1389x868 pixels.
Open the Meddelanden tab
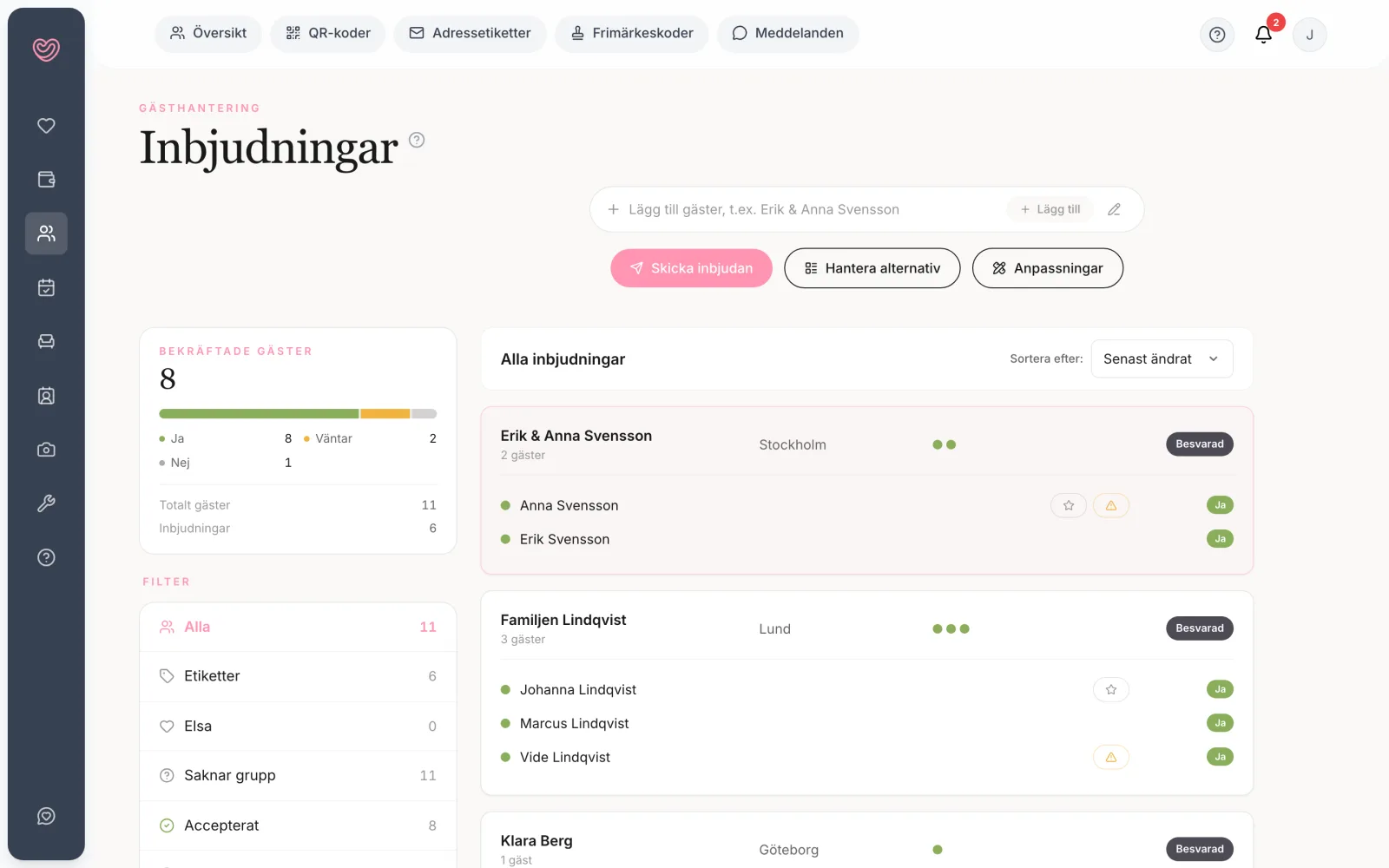[x=787, y=33]
